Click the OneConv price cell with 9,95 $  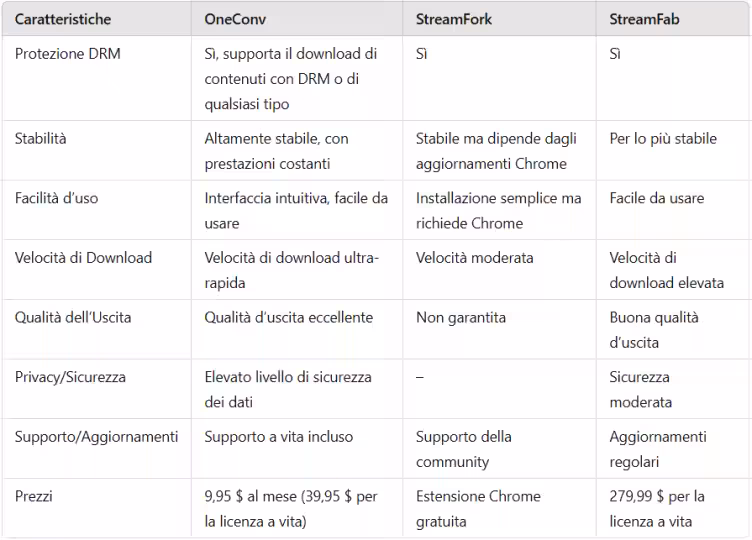(291, 509)
